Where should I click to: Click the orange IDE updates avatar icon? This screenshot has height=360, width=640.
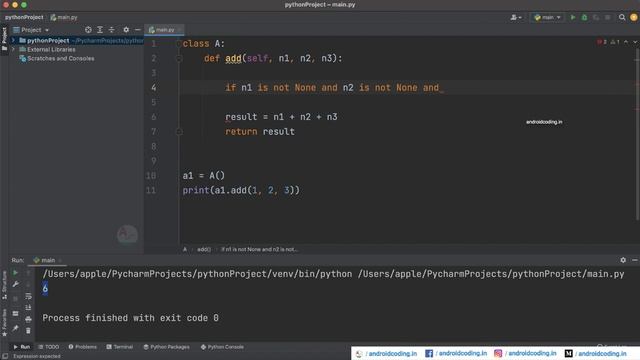point(634,18)
